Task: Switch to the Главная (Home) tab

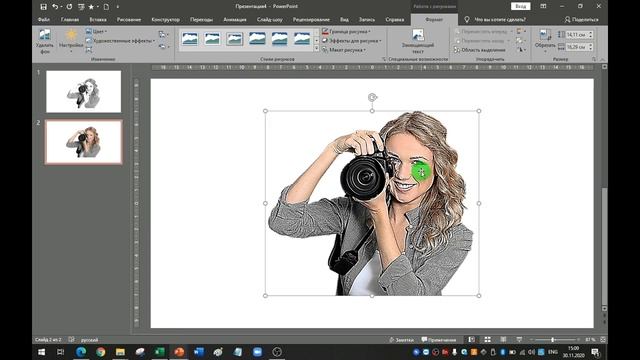Action: (x=70, y=19)
